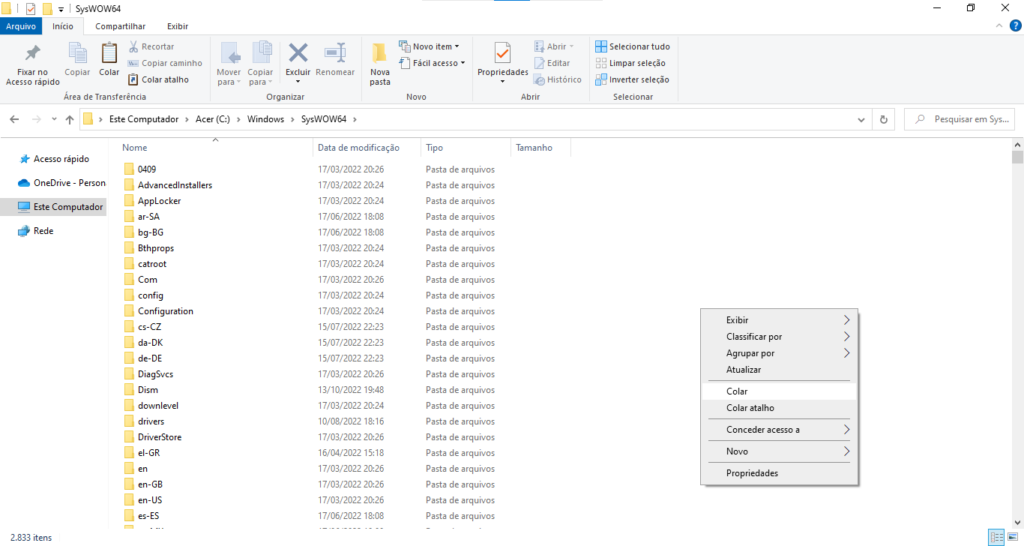This screenshot has height=546, width=1024.
Task: Choose Colar in the context menu
Action: (x=737, y=391)
